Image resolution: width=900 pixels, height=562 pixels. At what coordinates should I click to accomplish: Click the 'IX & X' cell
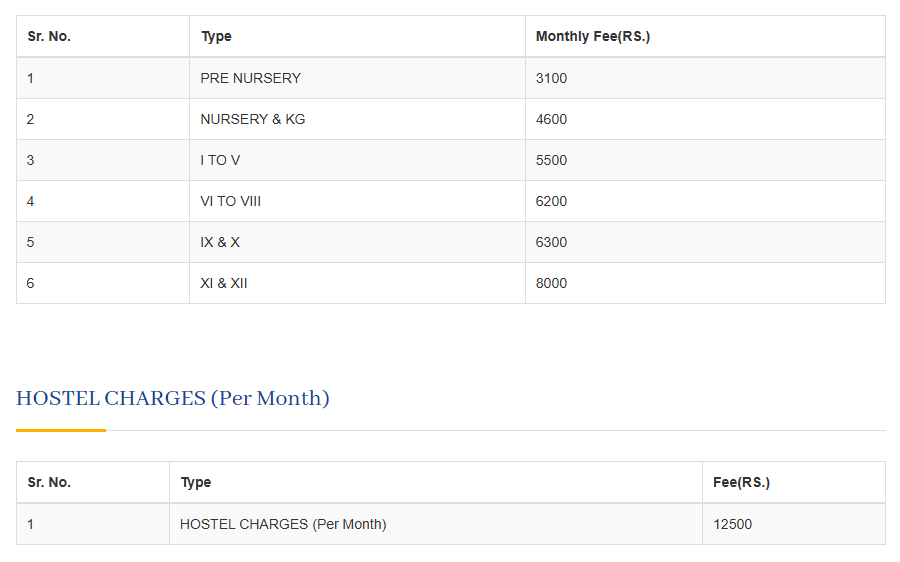tap(220, 242)
